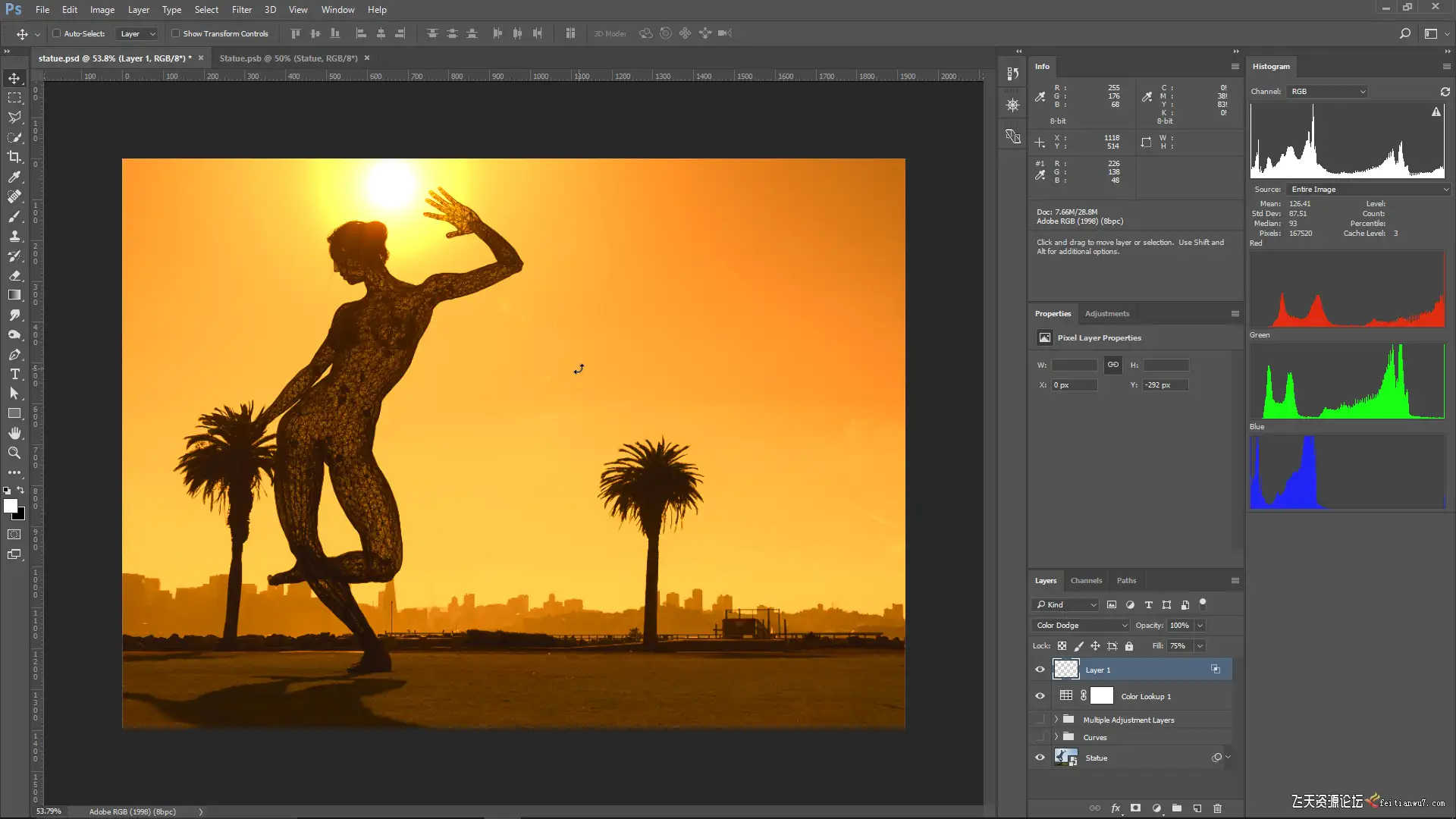Image resolution: width=1456 pixels, height=819 pixels.
Task: Enable Show Transform Controls checkbox
Action: 176,33
